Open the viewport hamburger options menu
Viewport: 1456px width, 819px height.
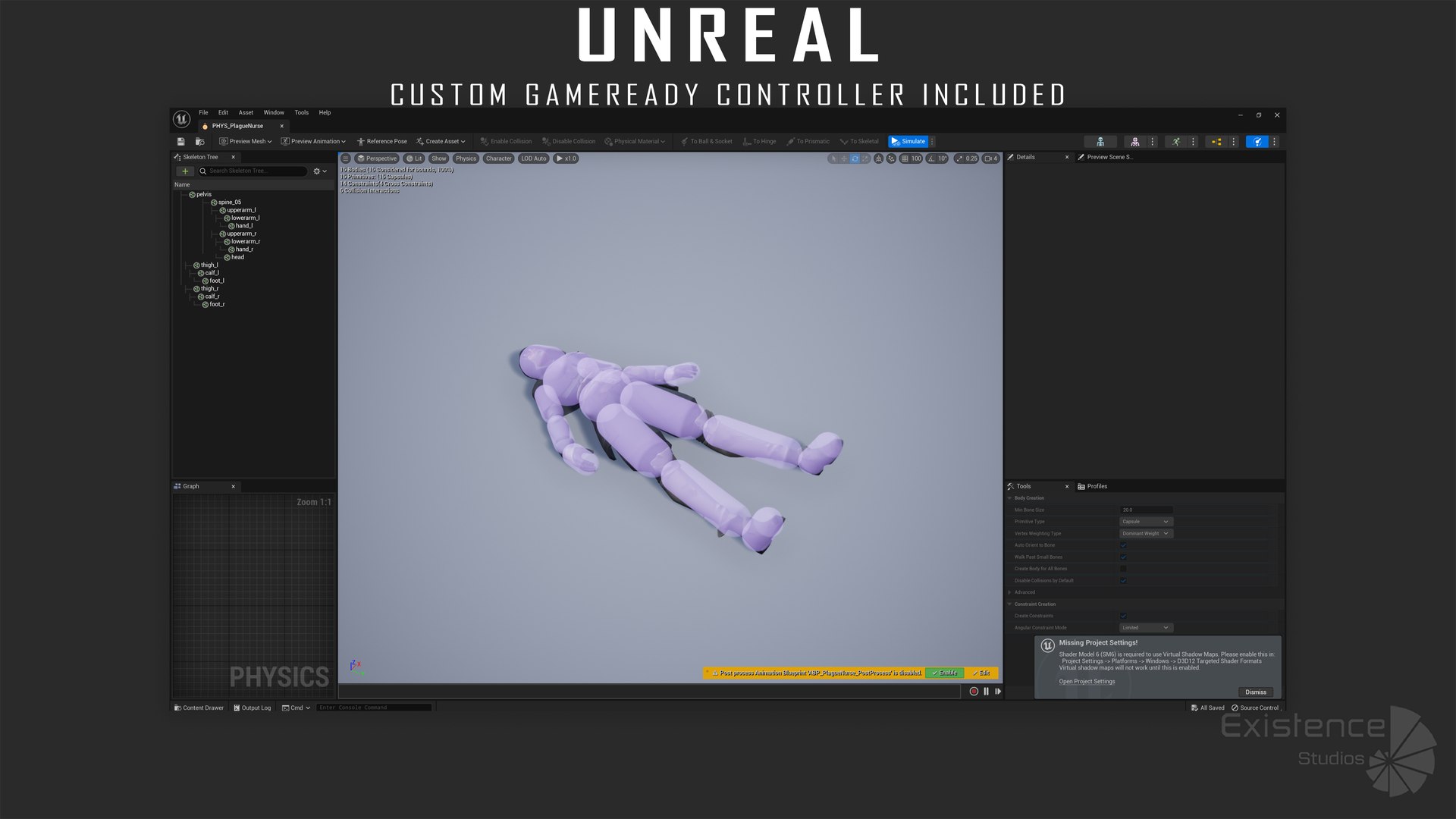346,158
